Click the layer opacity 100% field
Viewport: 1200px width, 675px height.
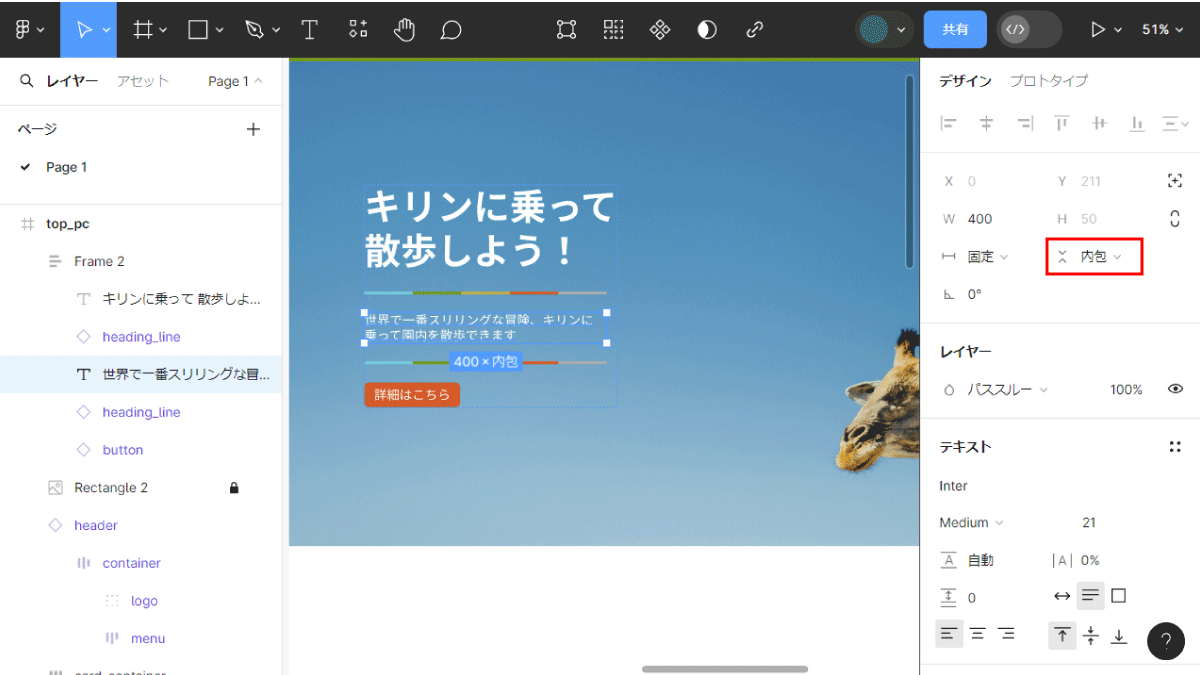click(1126, 390)
